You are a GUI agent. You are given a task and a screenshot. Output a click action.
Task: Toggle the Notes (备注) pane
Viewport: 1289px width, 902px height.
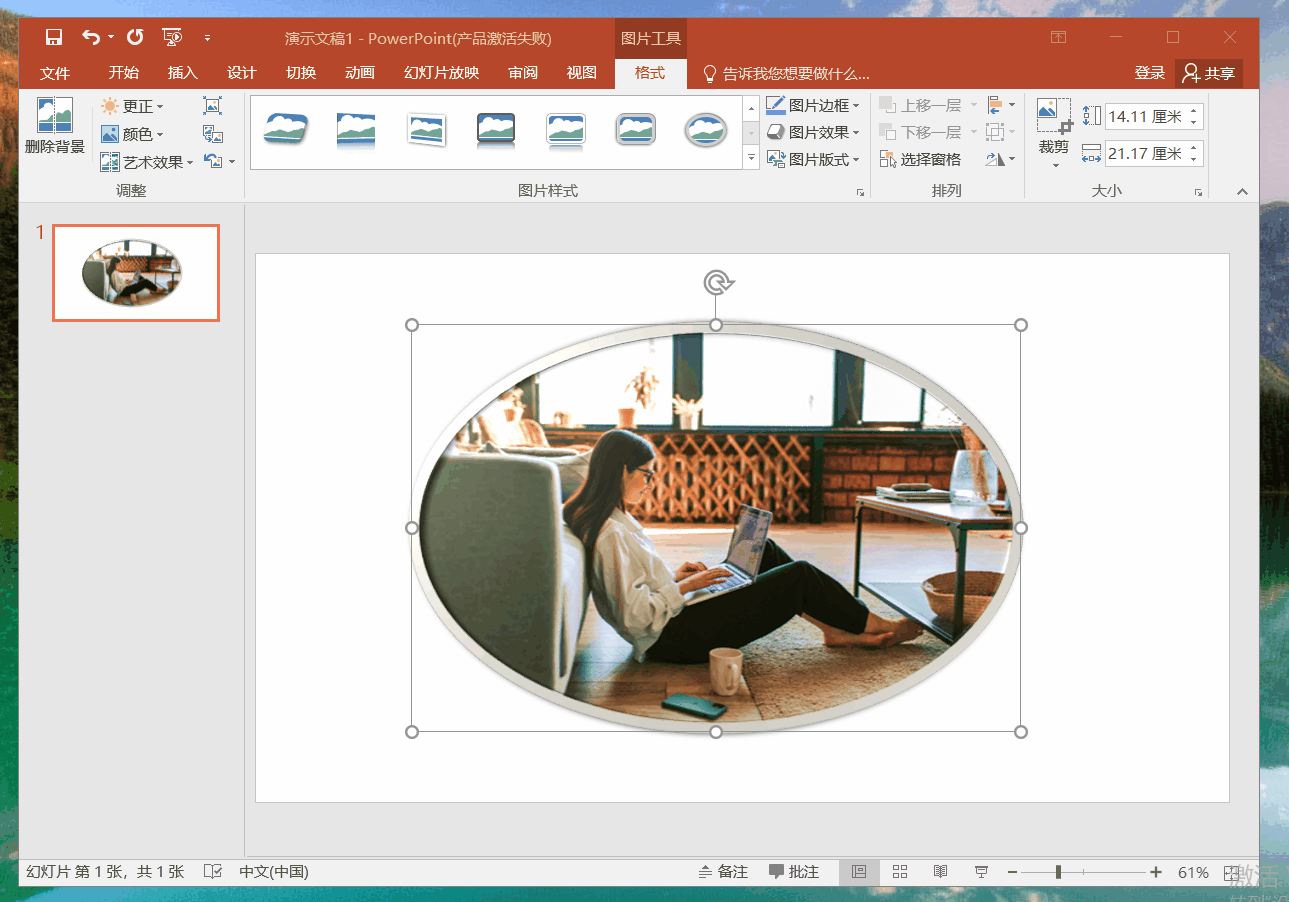point(723,872)
